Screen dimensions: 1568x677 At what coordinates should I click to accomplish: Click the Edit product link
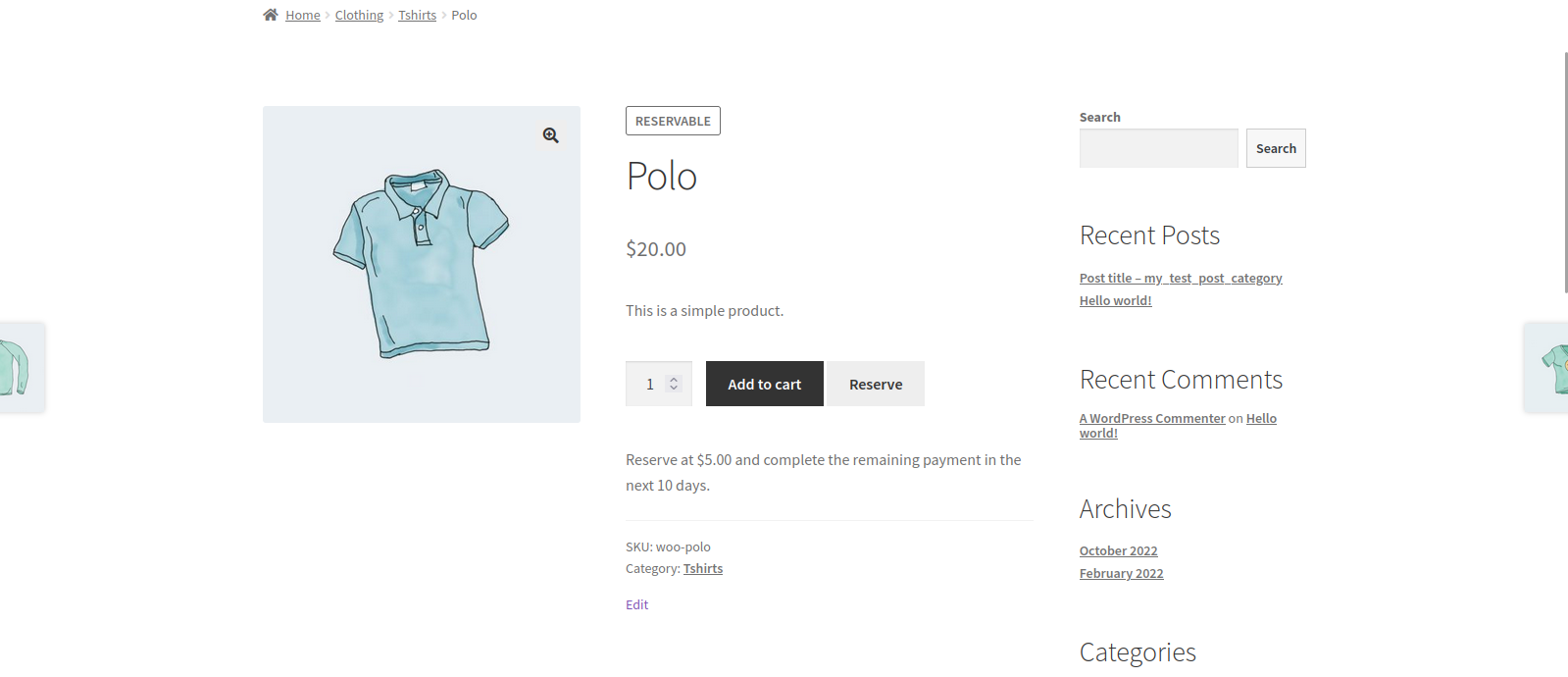(637, 605)
